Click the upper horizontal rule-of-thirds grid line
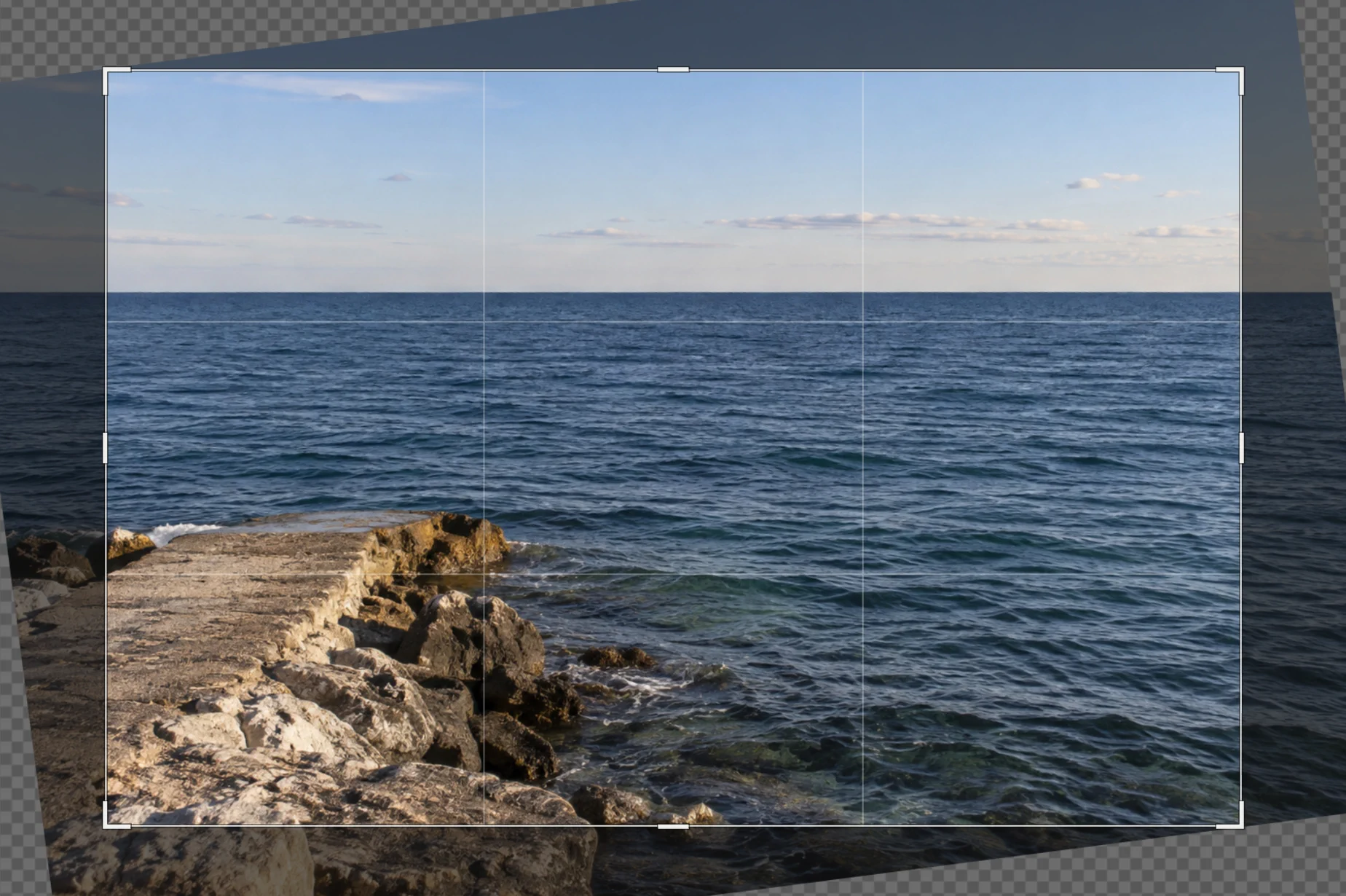Viewport: 1346px width, 896px height. click(673, 322)
